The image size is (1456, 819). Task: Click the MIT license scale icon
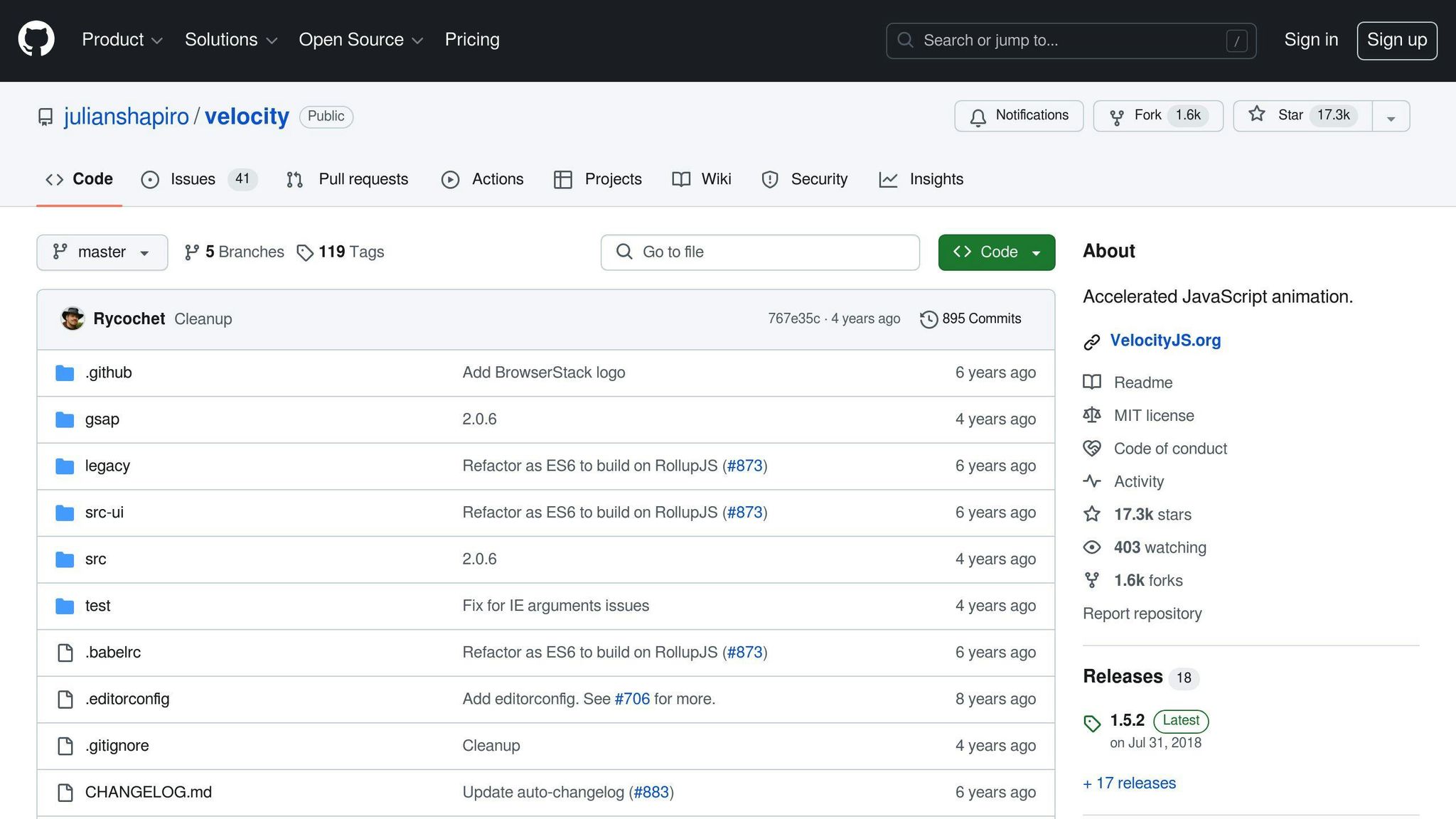[x=1092, y=415]
